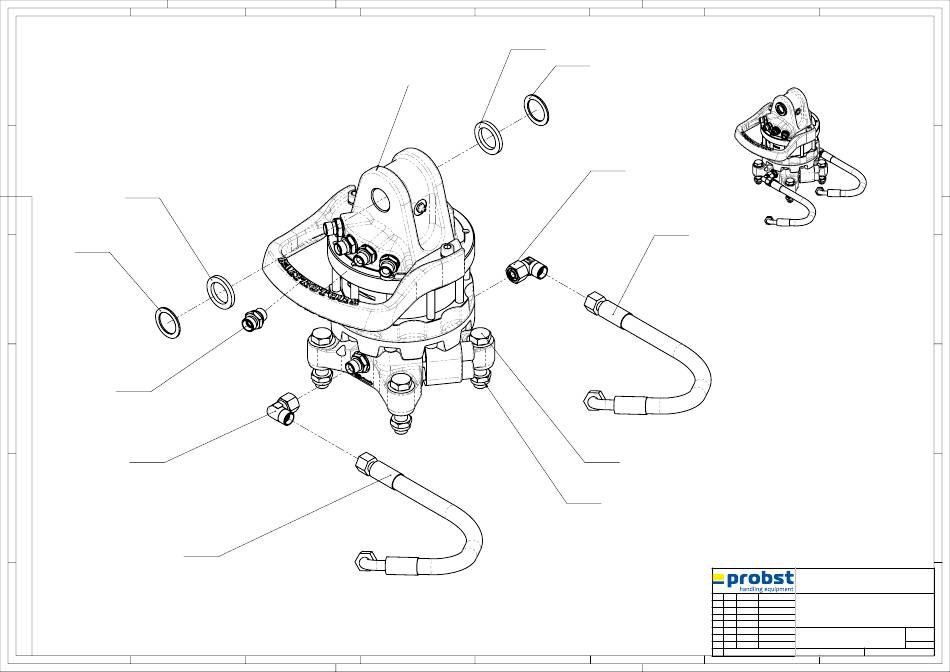Click the straight threaded fitting left of rotator
Viewport: 950px width, 672px height.
pyautogui.click(x=254, y=320)
